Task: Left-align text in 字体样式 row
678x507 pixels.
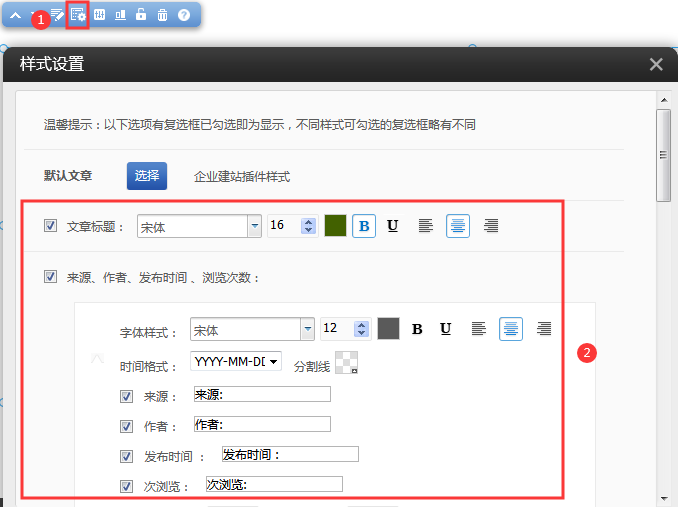Action: [x=479, y=329]
